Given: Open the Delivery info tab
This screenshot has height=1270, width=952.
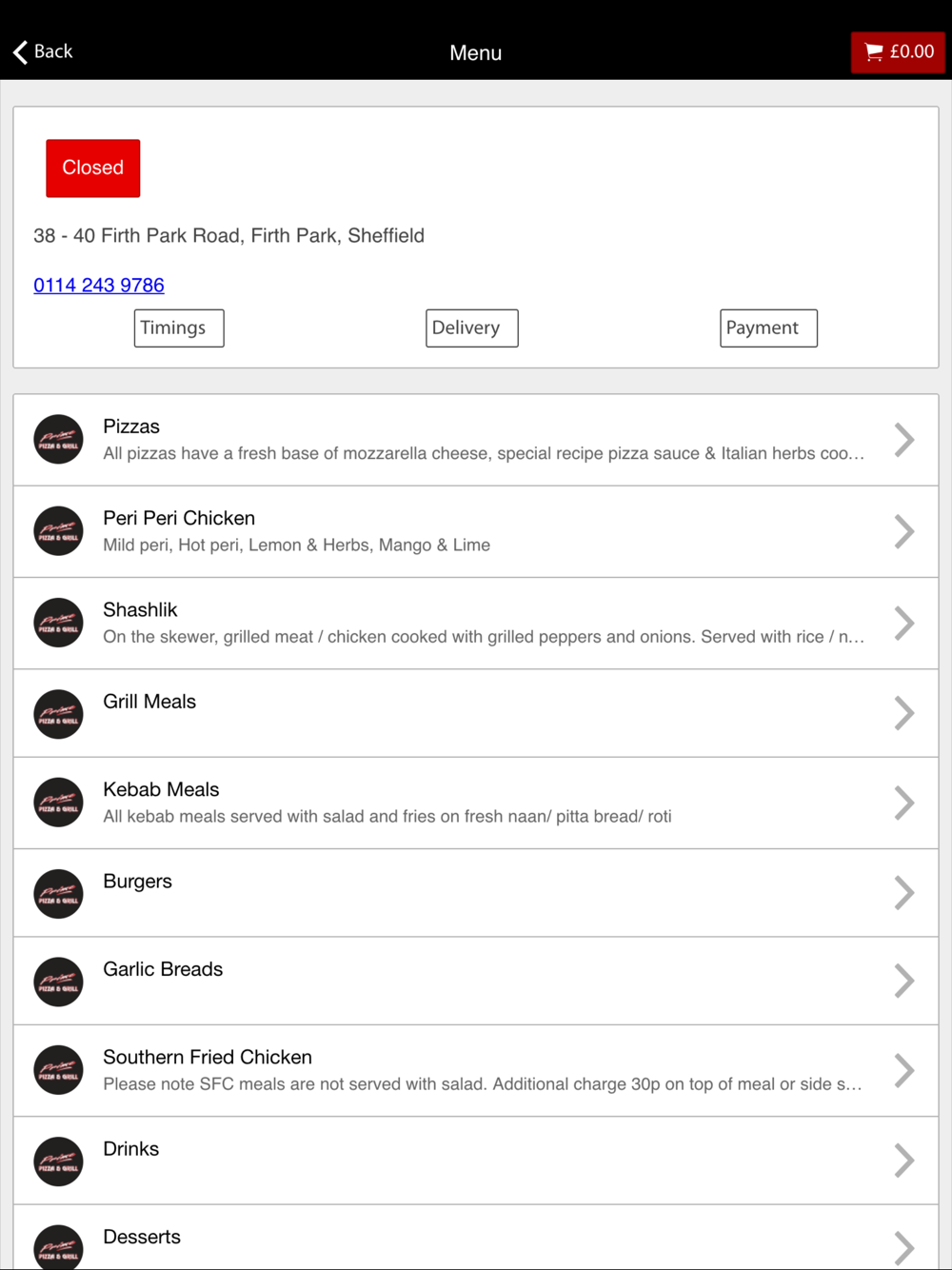Looking at the screenshot, I should [472, 328].
